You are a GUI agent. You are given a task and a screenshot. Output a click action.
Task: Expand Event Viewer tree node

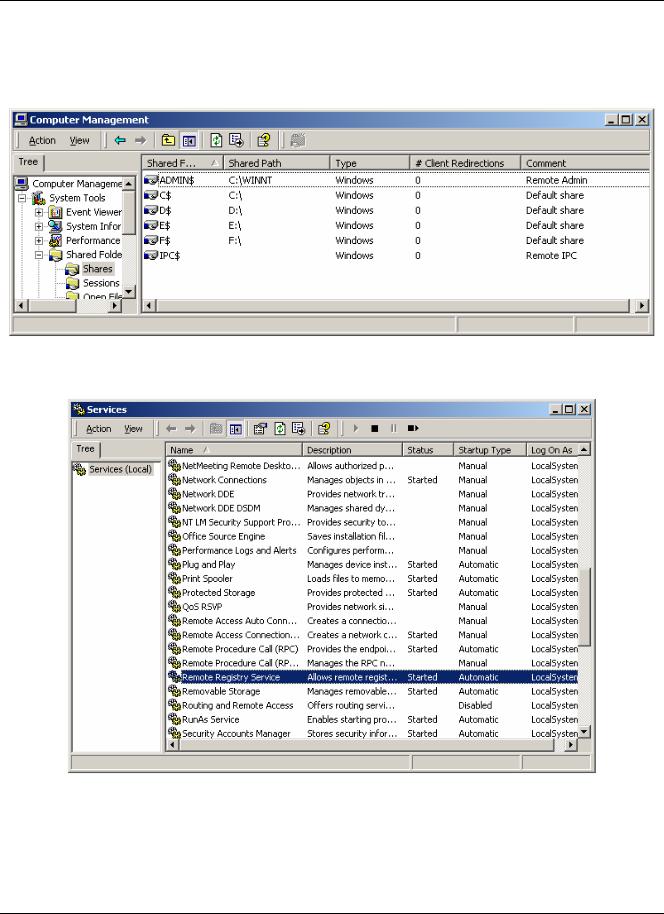click(x=38, y=212)
